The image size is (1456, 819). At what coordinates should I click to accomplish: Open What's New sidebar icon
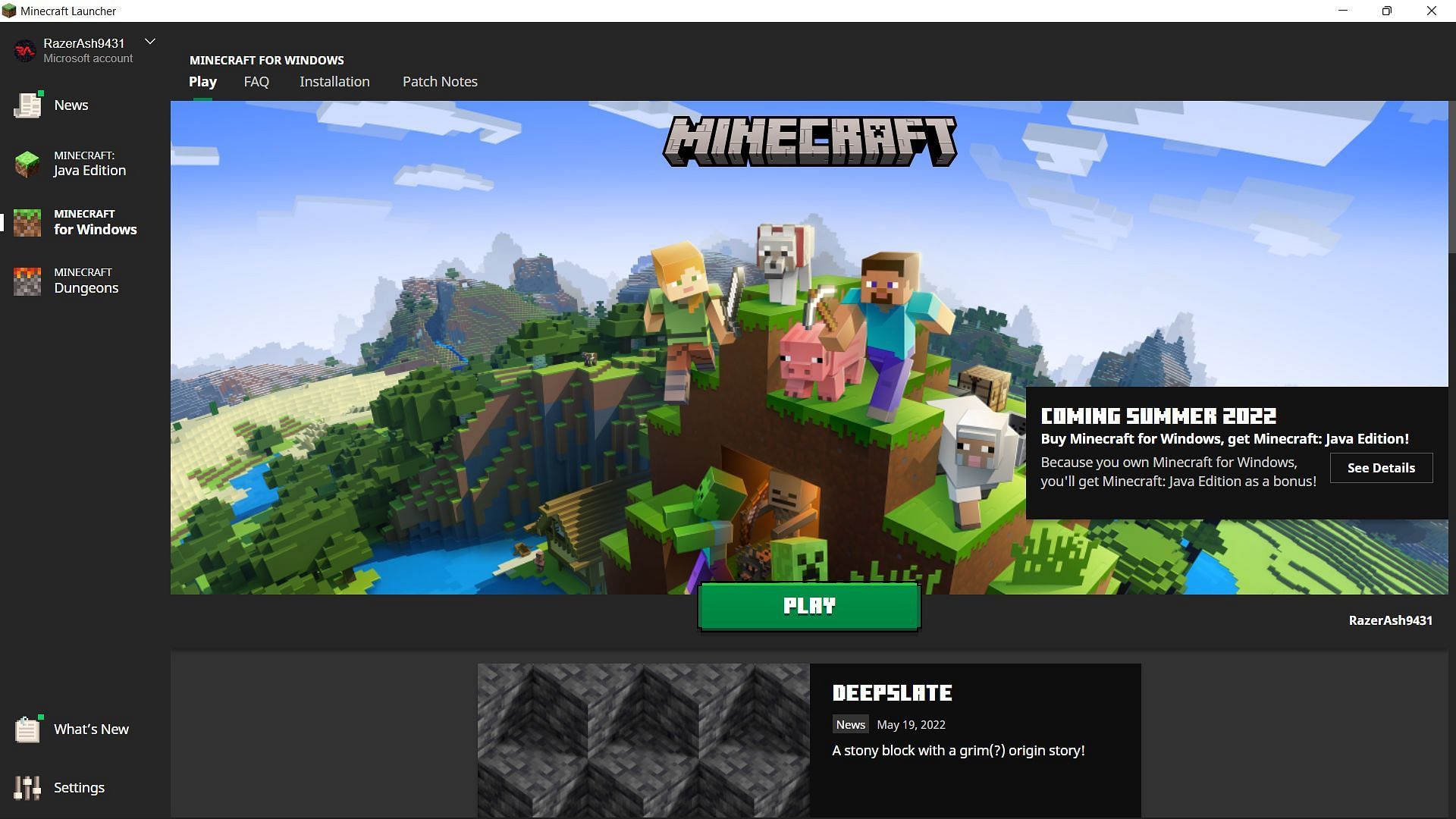(x=26, y=728)
